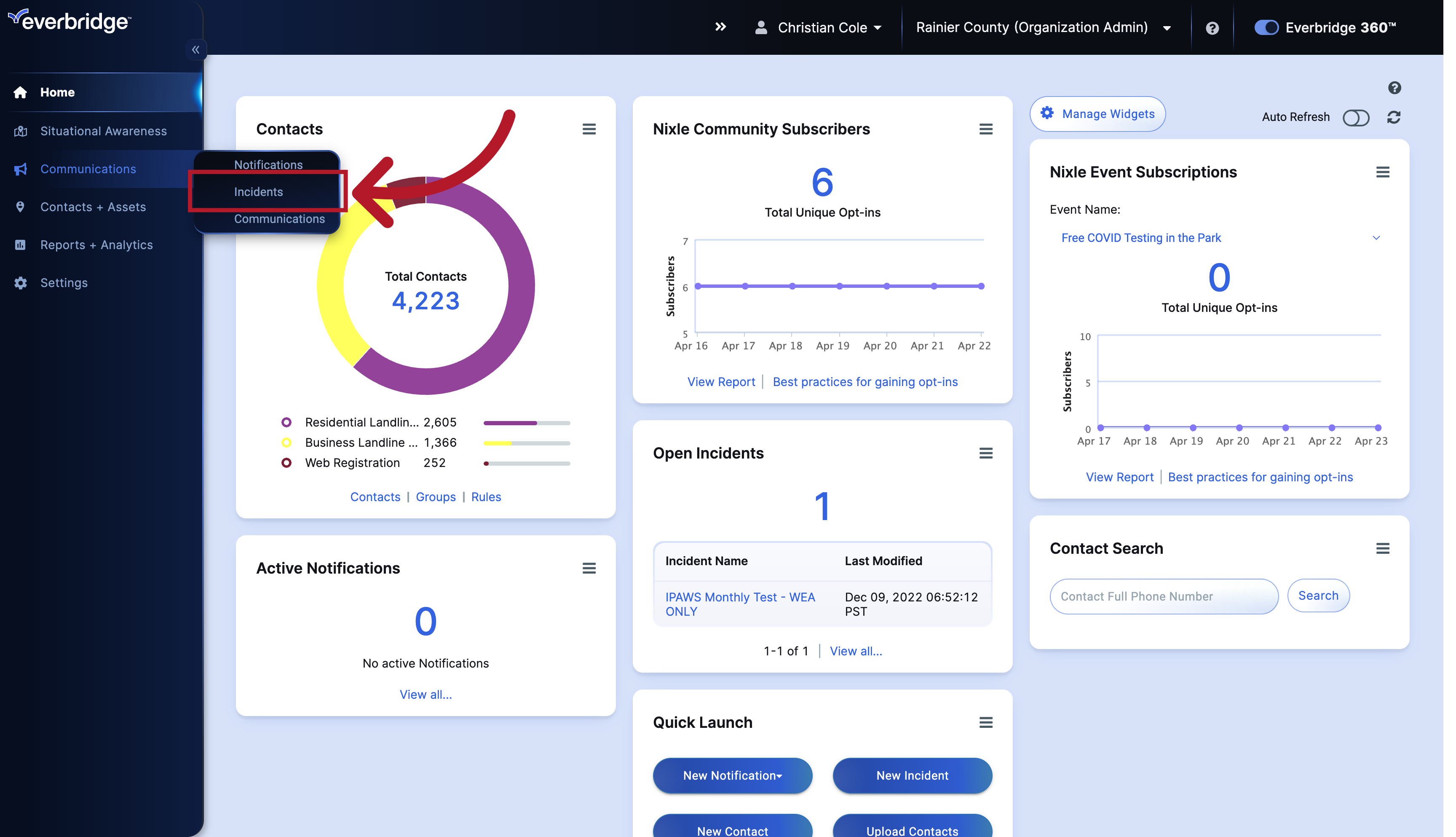Click the refresh icon beside Auto Refresh

(1393, 117)
